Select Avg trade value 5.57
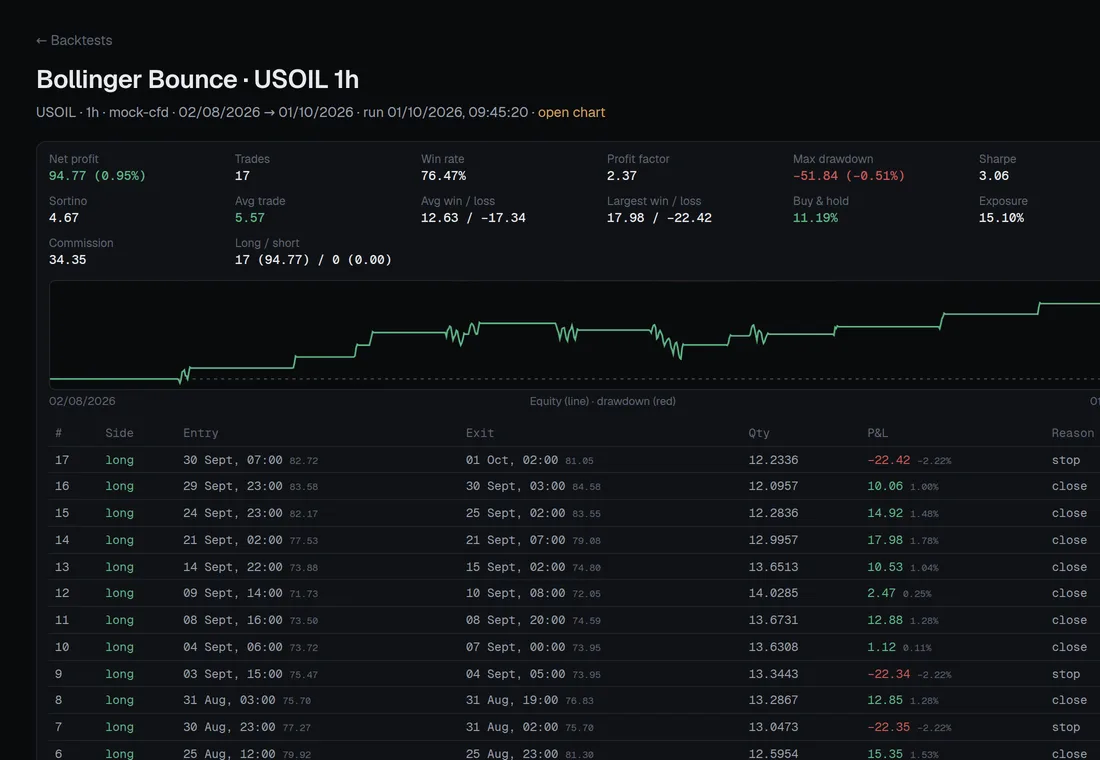1100x760 pixels. point(250,218)
